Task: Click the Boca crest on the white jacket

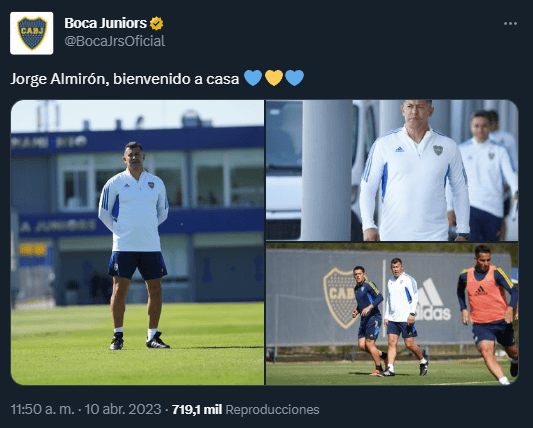Action: click(438, 150)
